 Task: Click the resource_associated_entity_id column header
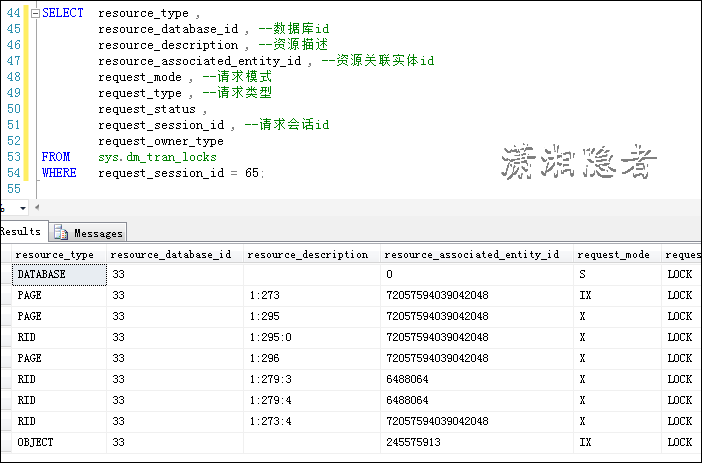pos(477,254)
